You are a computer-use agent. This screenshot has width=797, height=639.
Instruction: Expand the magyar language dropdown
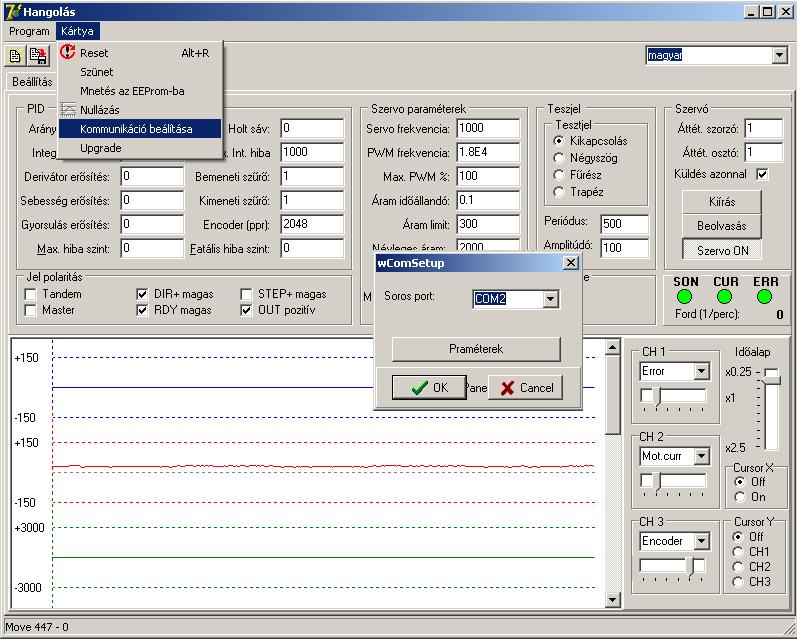pos(780,56)
